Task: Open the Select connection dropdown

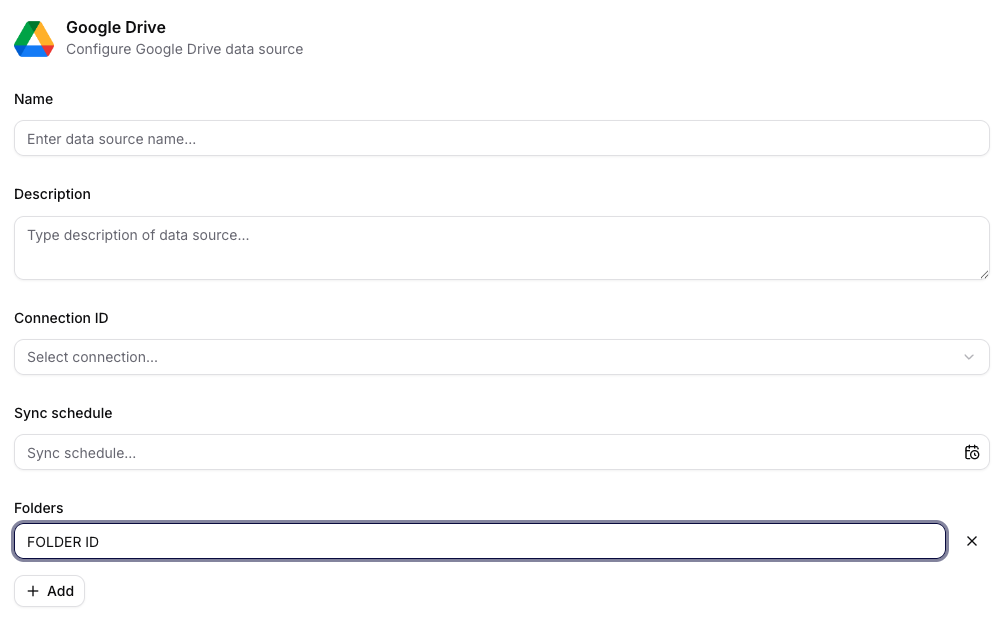Action: click(x=500, y=357)
